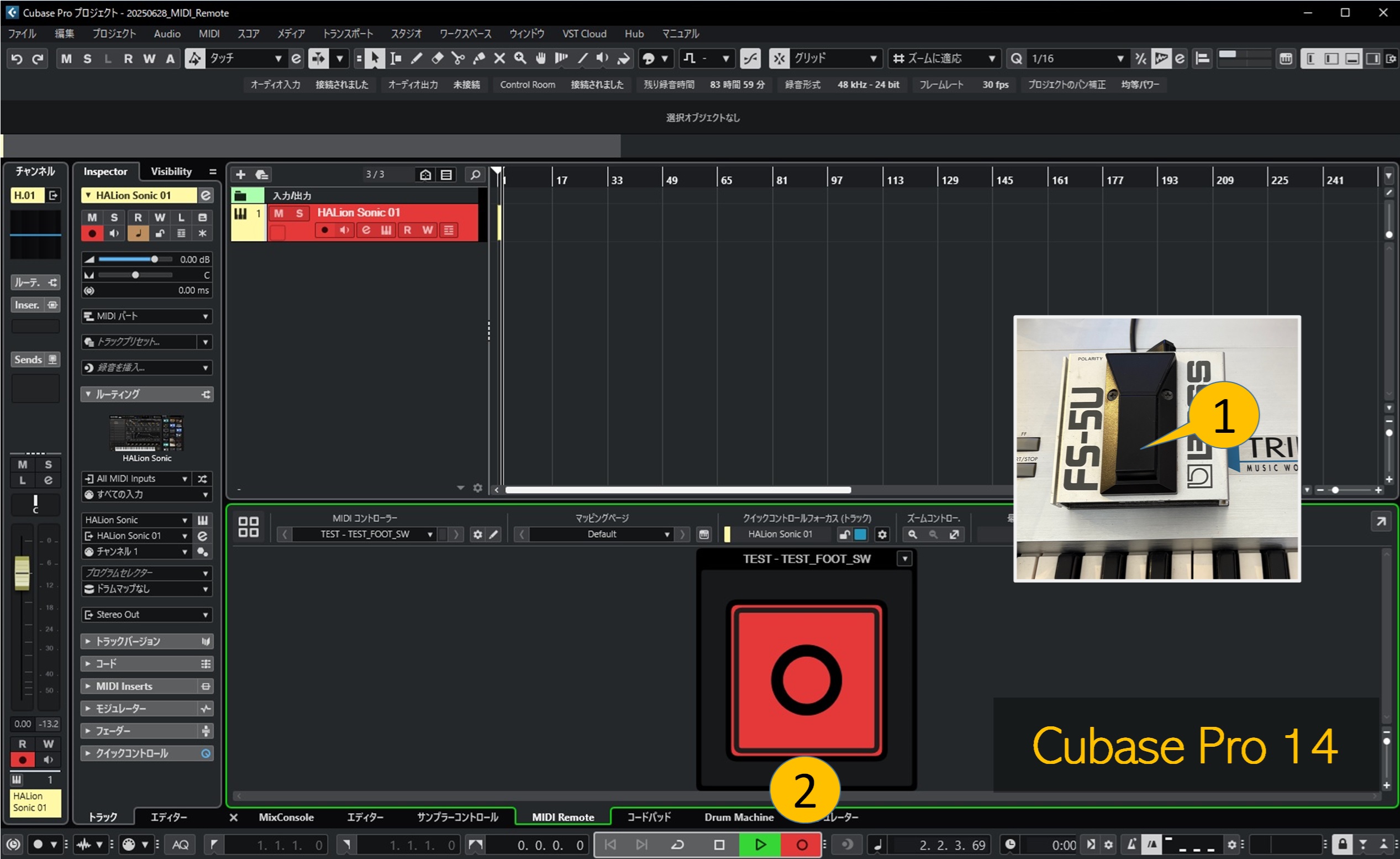Viewport: 1400px width, 859px height.
Task: Toggle Read automation R in Inspector
Action: [x=138, y=217]
